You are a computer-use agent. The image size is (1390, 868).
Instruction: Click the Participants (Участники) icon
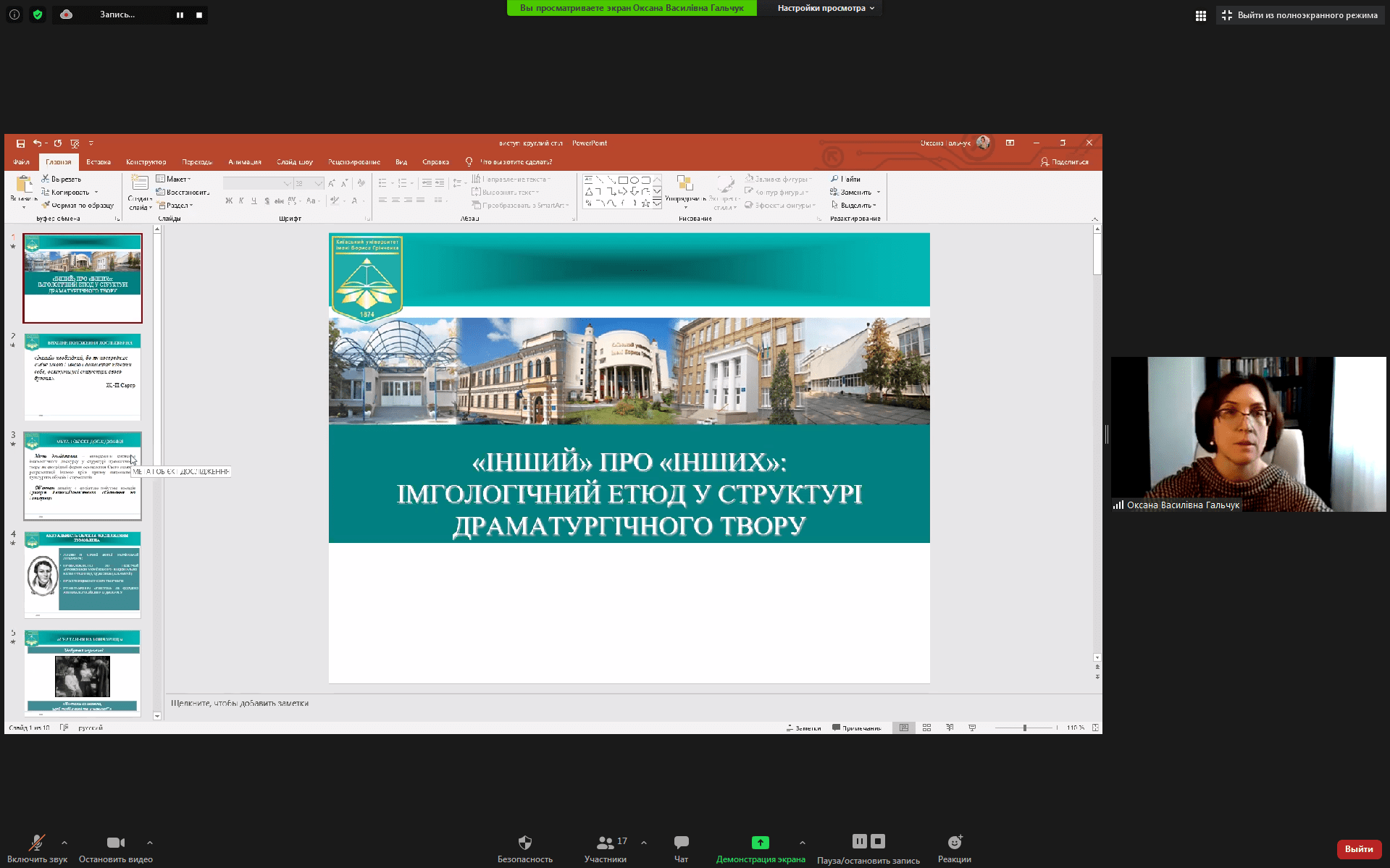(605, 843)
